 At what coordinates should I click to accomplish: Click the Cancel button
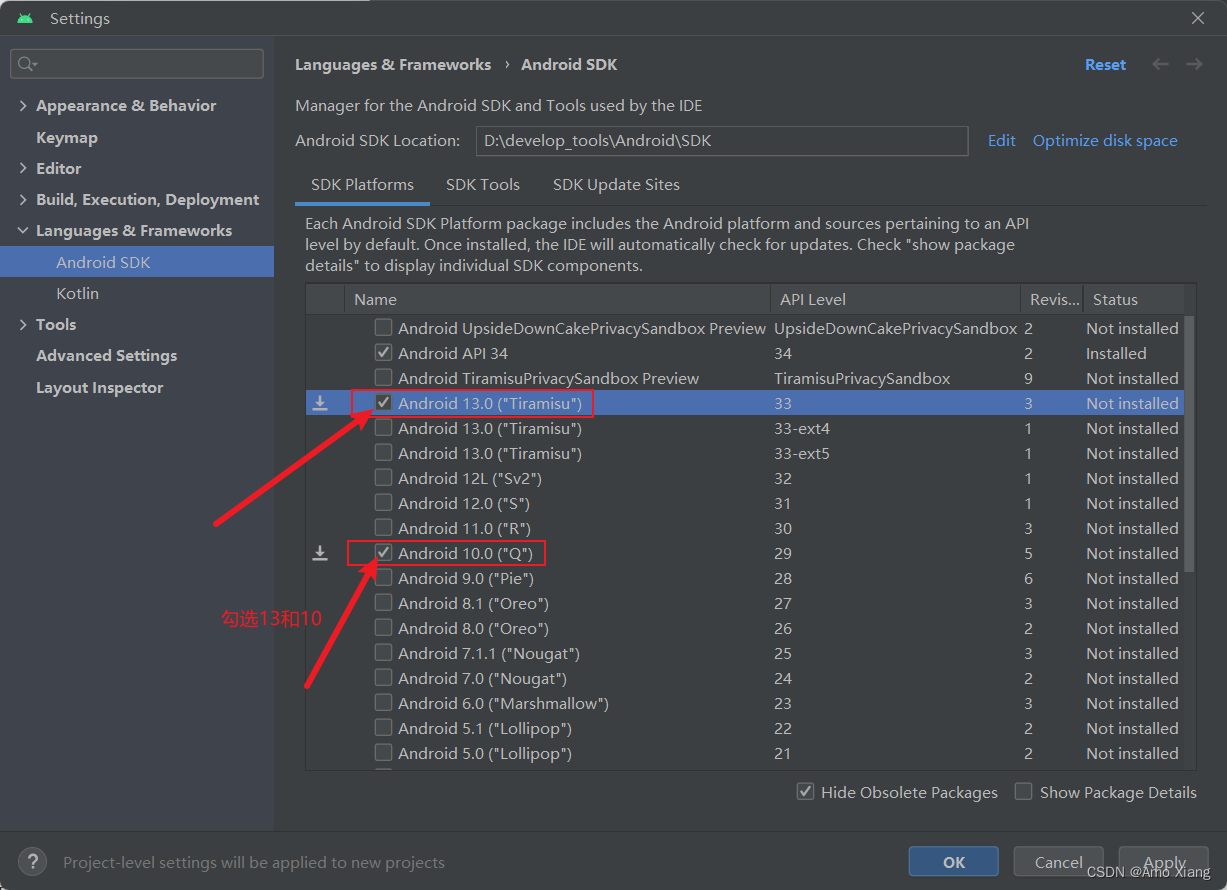click(1059, 862)
